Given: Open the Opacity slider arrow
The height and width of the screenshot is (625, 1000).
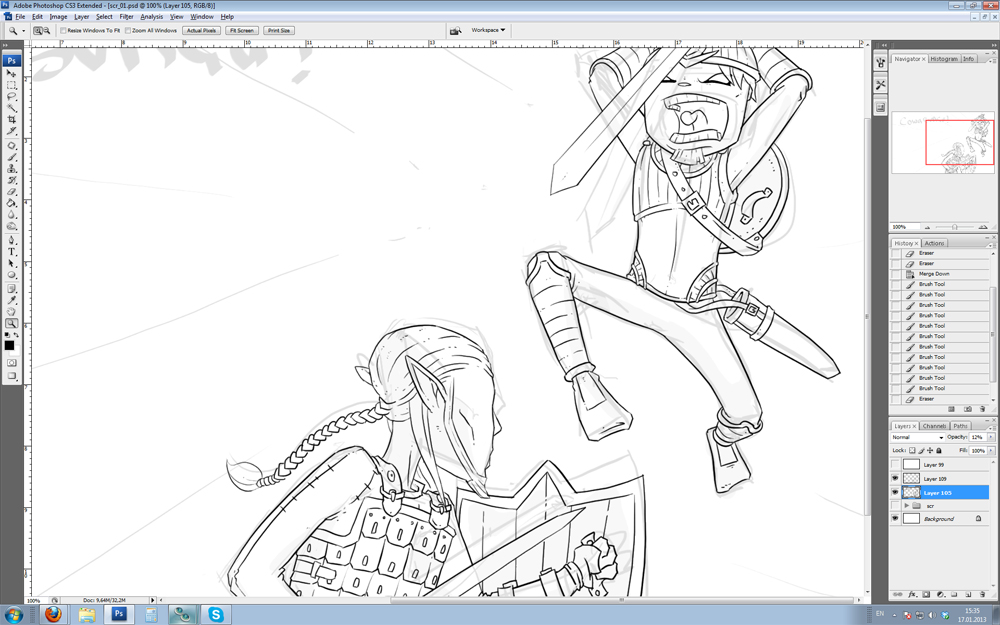Looking at the screenshot, I should [x=990, y=438].
